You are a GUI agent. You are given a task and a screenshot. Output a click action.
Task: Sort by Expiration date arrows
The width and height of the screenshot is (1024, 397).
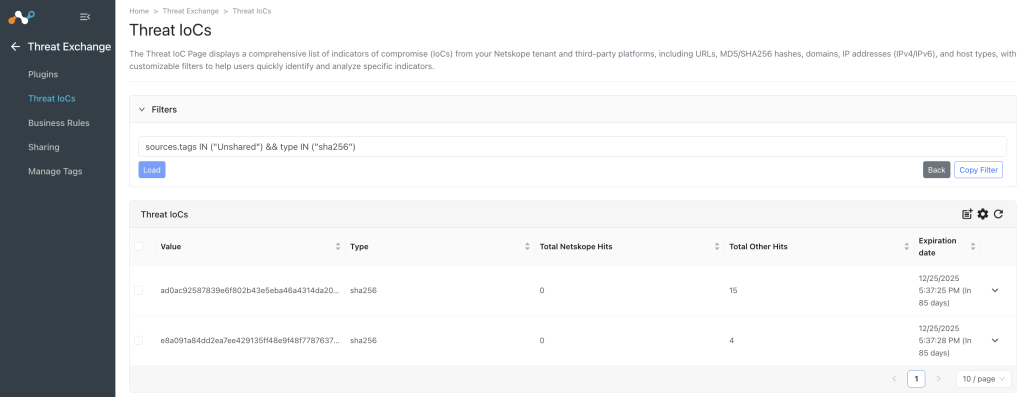point(973,247)
